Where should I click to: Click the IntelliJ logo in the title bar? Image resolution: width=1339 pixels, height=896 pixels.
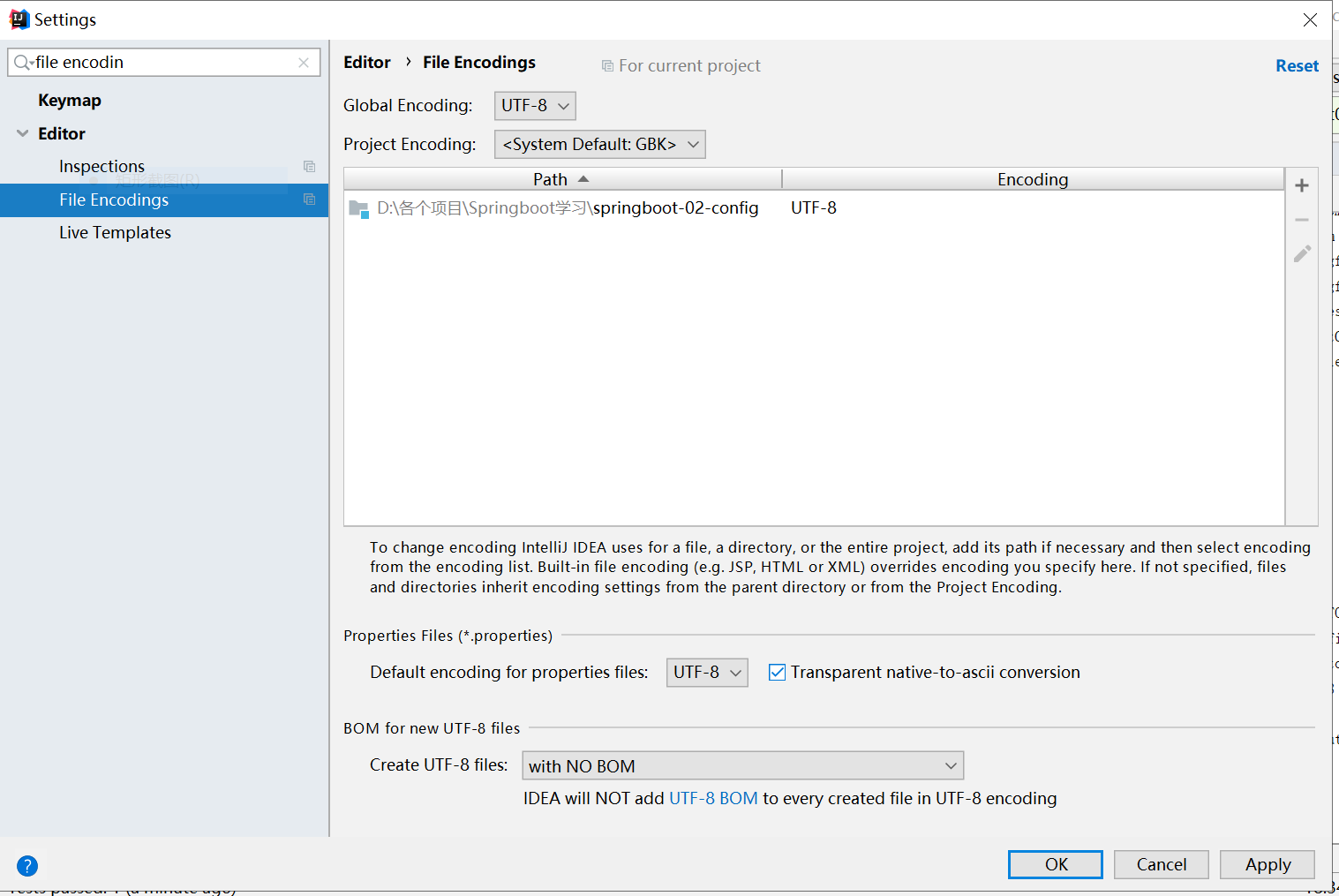pos(19,19)
